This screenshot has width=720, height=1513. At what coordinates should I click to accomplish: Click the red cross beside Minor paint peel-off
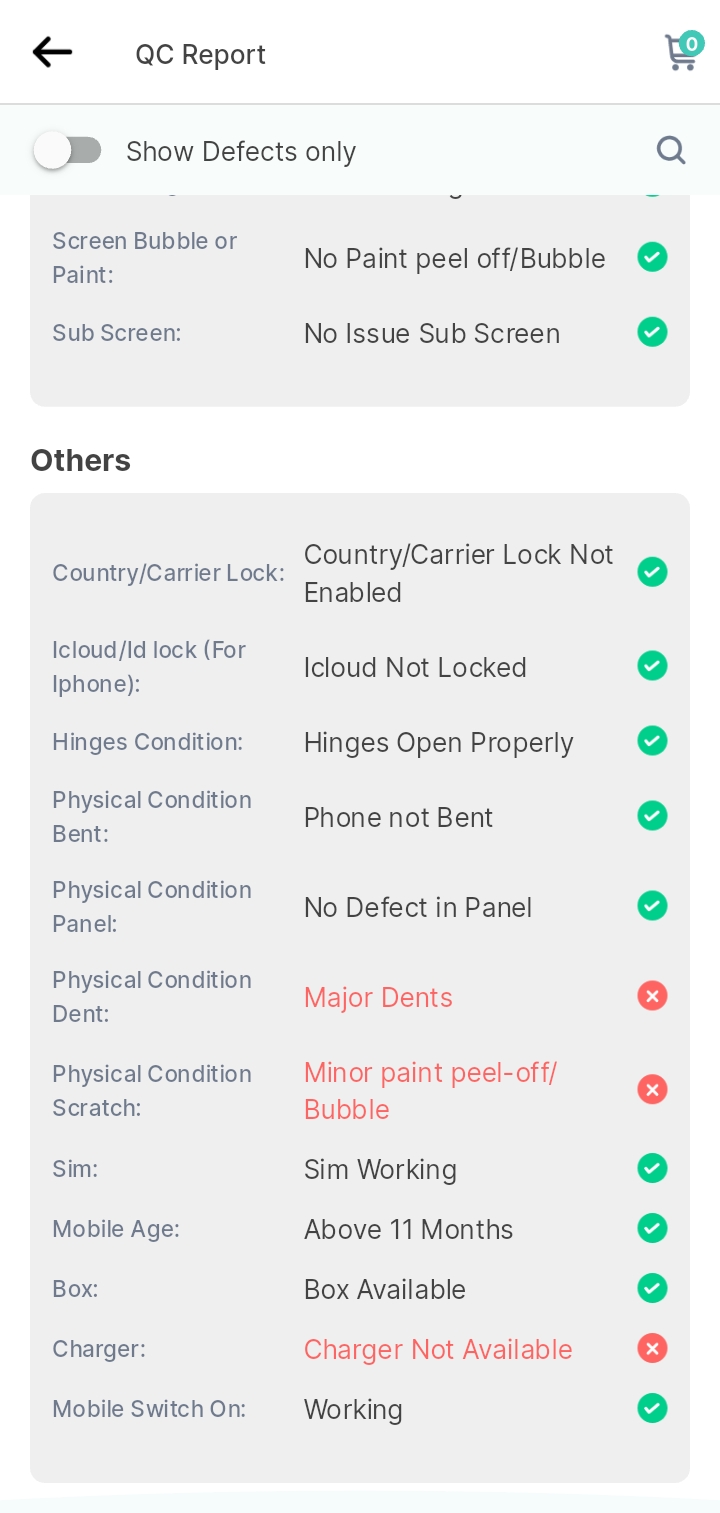(x=652, y=1089)
